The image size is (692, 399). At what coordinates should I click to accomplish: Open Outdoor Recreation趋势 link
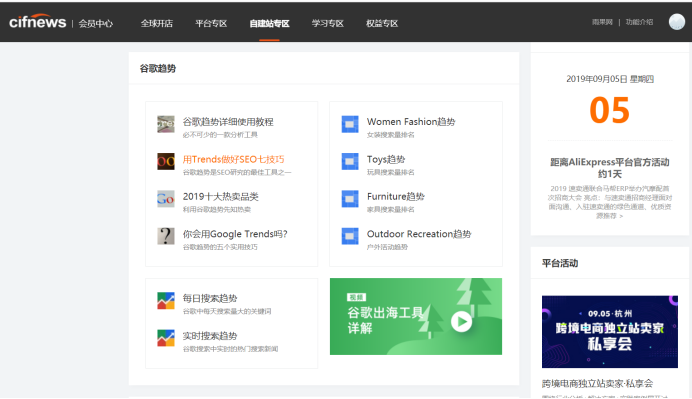pos(419,234)
